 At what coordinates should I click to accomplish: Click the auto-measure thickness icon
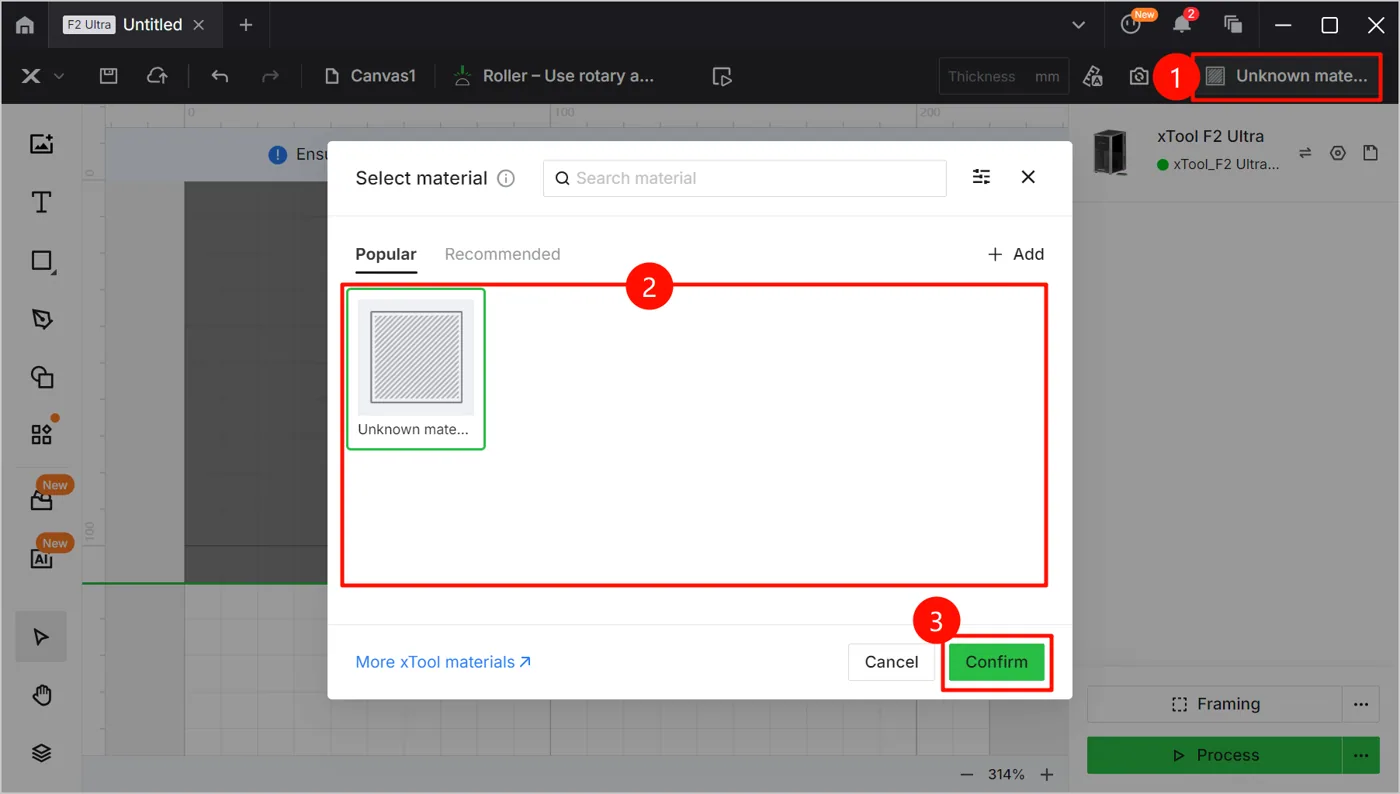point(1093,76)
